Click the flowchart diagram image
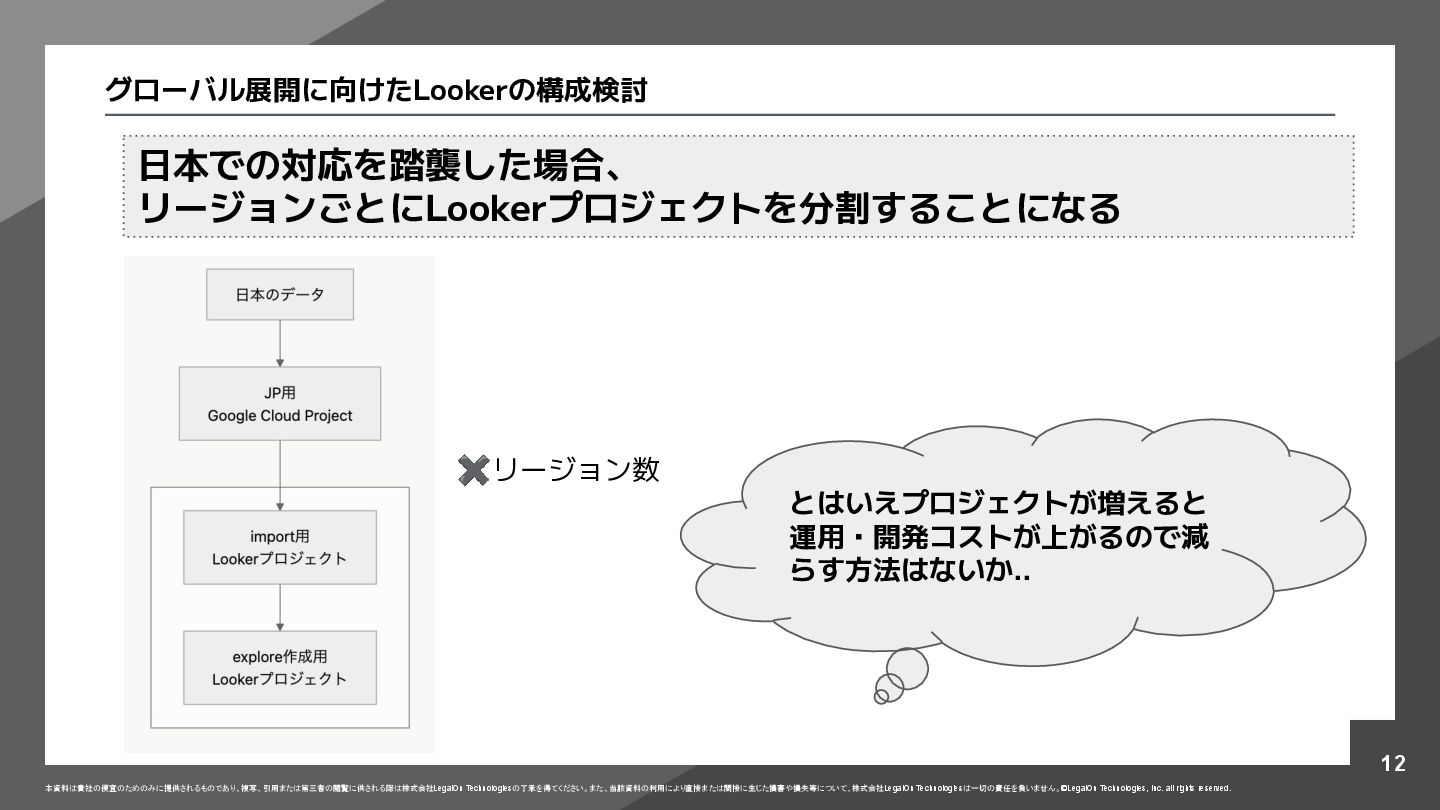This screenshot has width=1440, height=810. pos(280,504)
